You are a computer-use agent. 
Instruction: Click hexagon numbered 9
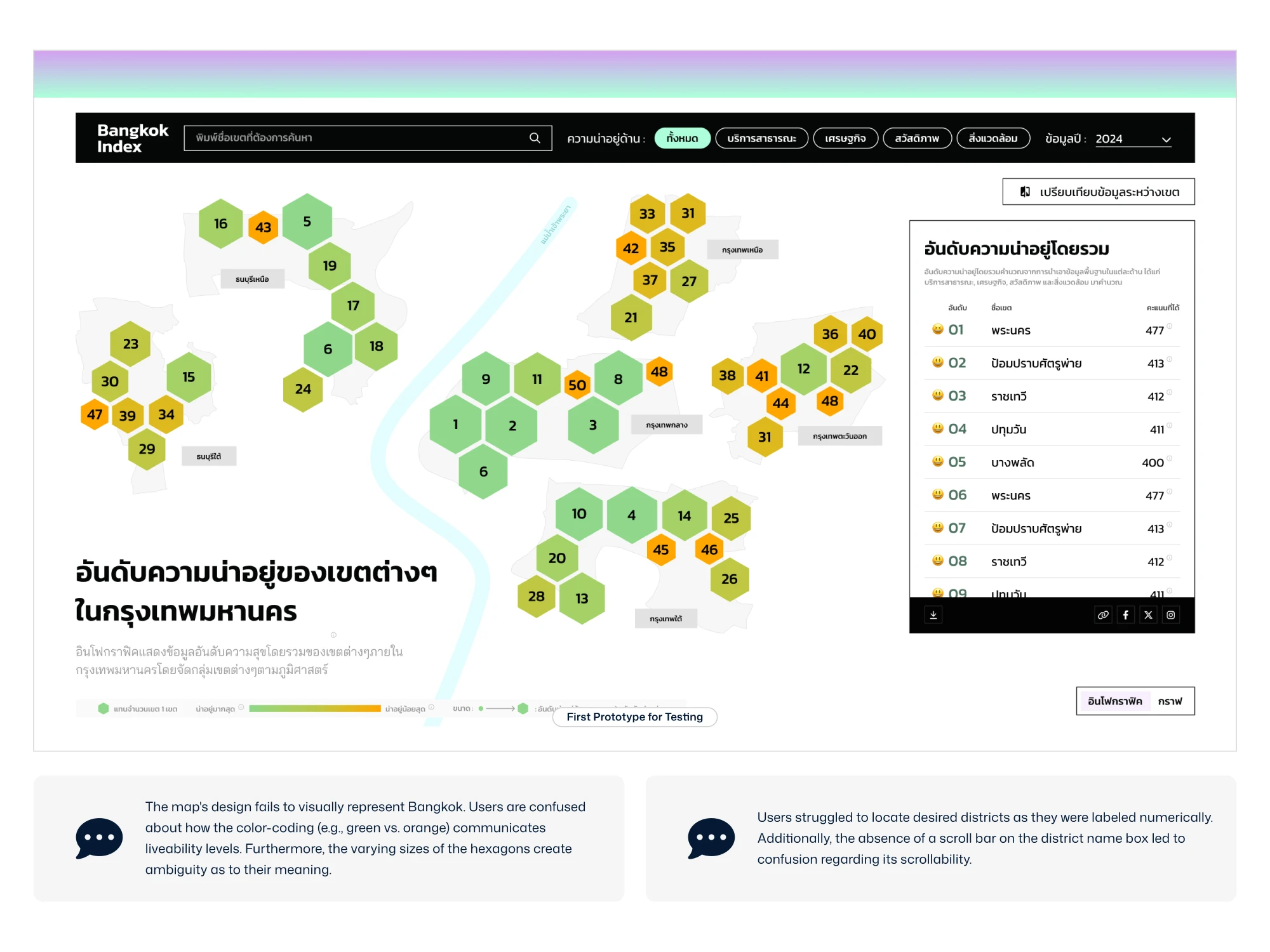point(486,379)
